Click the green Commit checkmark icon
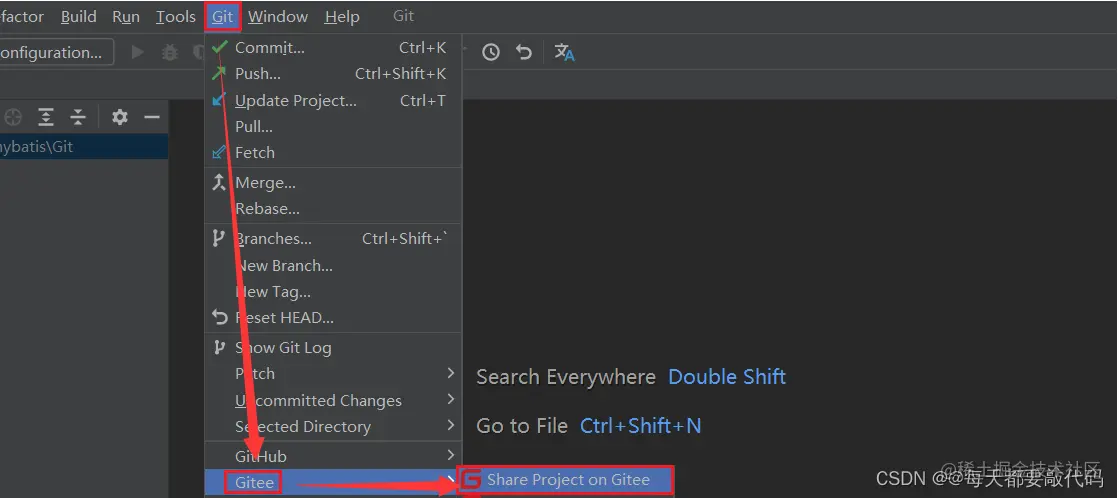 (x=220, y=47)
